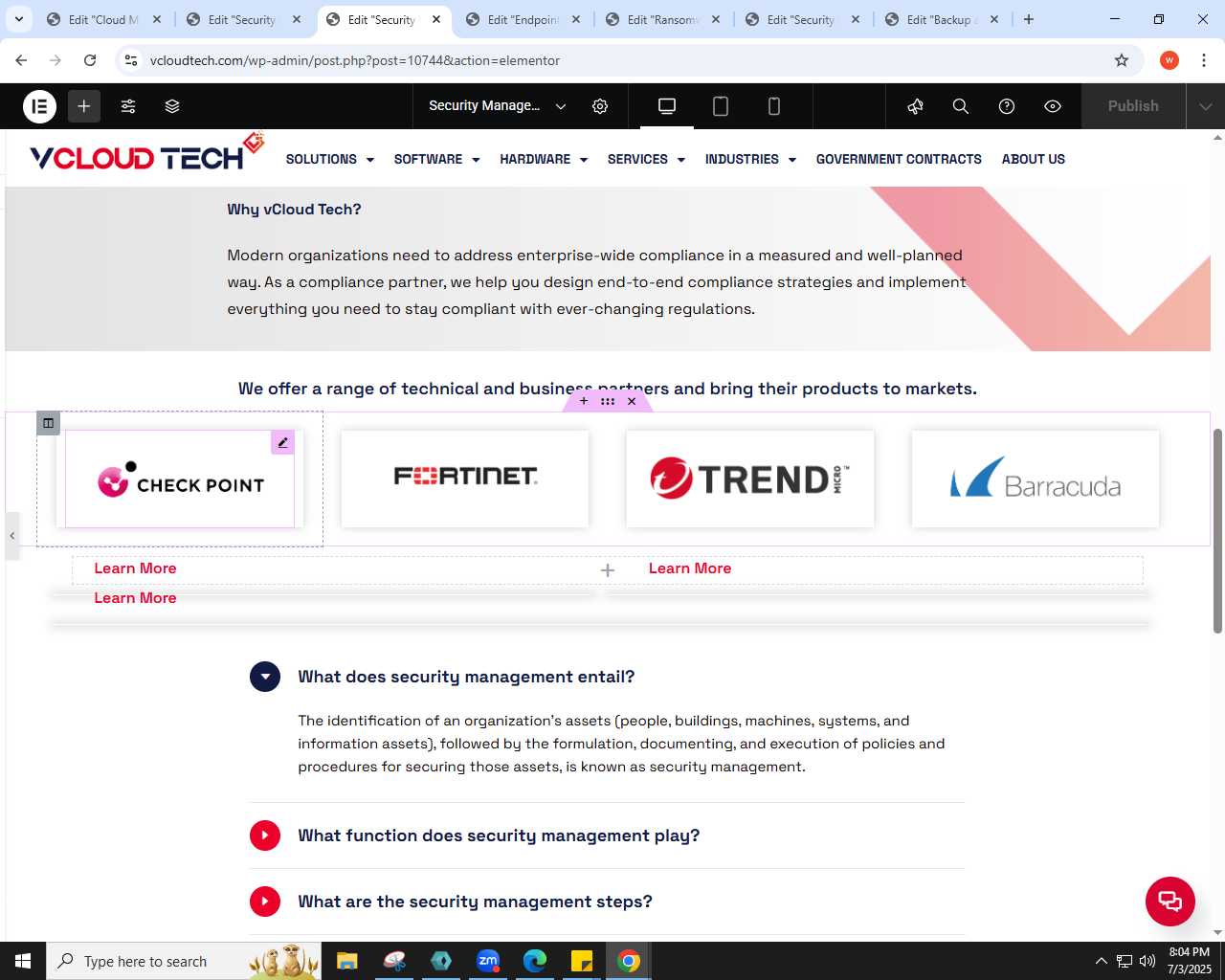The width and height of the screenshot is (1225, 980).
Task: Expand 'What are the security management steps?'
Action: coord(265,902)
